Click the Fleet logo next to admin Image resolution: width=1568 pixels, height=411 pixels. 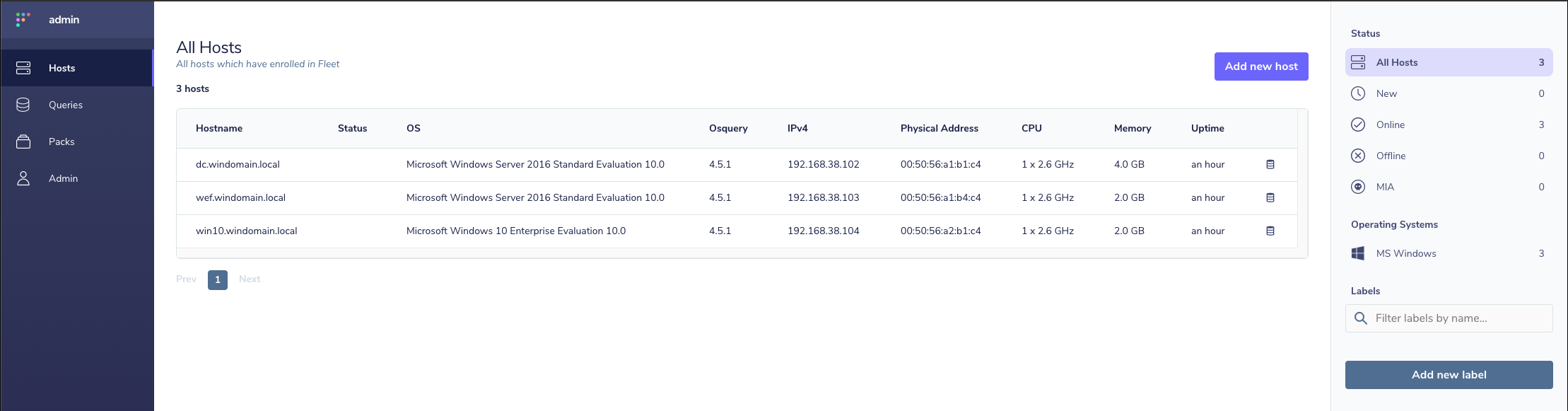[x=23, y=19]
